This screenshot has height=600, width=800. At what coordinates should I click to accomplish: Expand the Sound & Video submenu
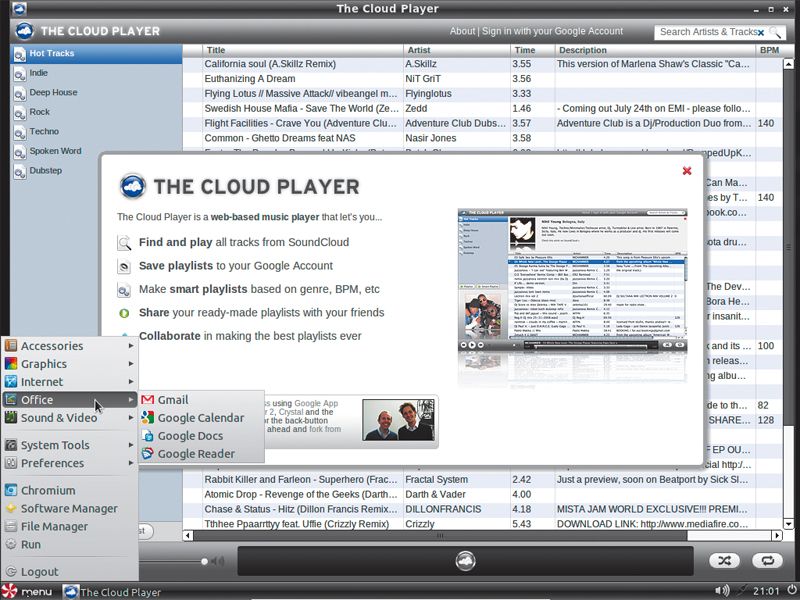coord(62,417)
